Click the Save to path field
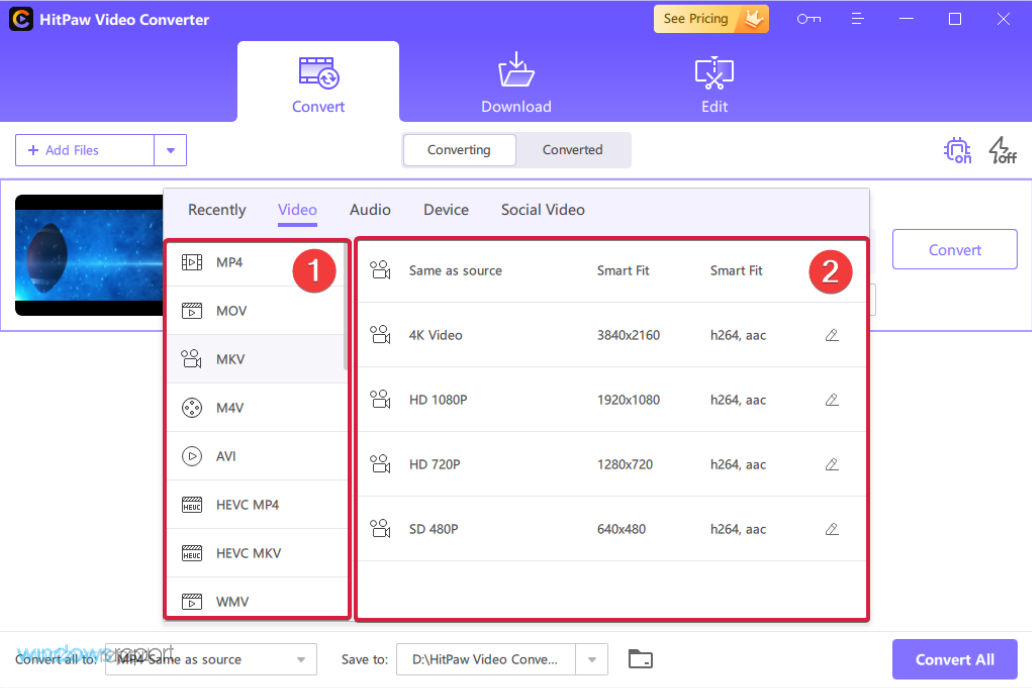 point(486,659)
